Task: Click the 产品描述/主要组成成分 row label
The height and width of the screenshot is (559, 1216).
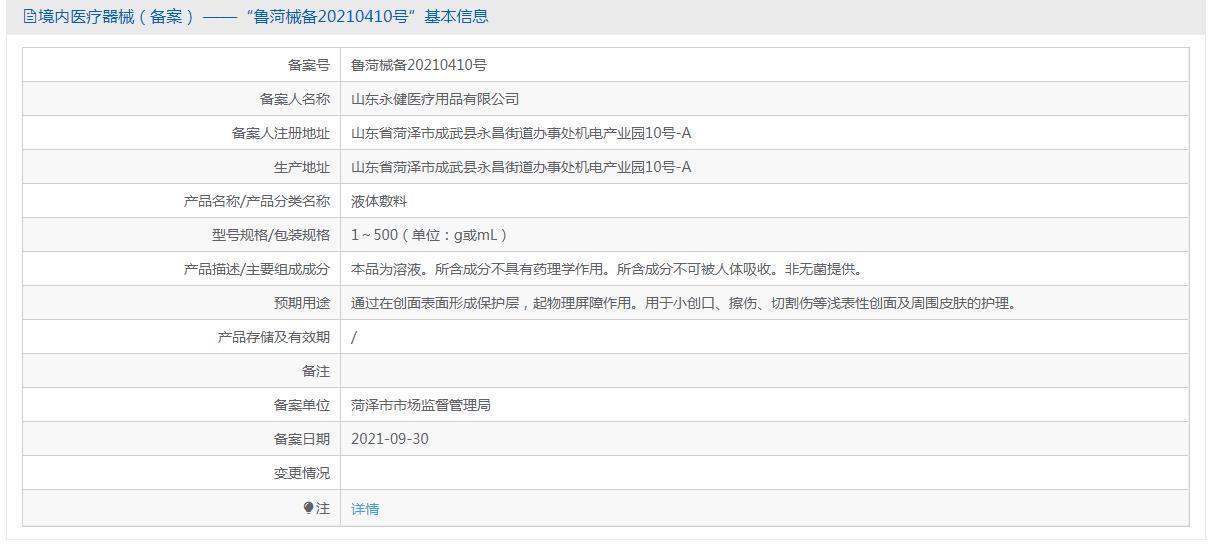Action: tap(257, 269)
